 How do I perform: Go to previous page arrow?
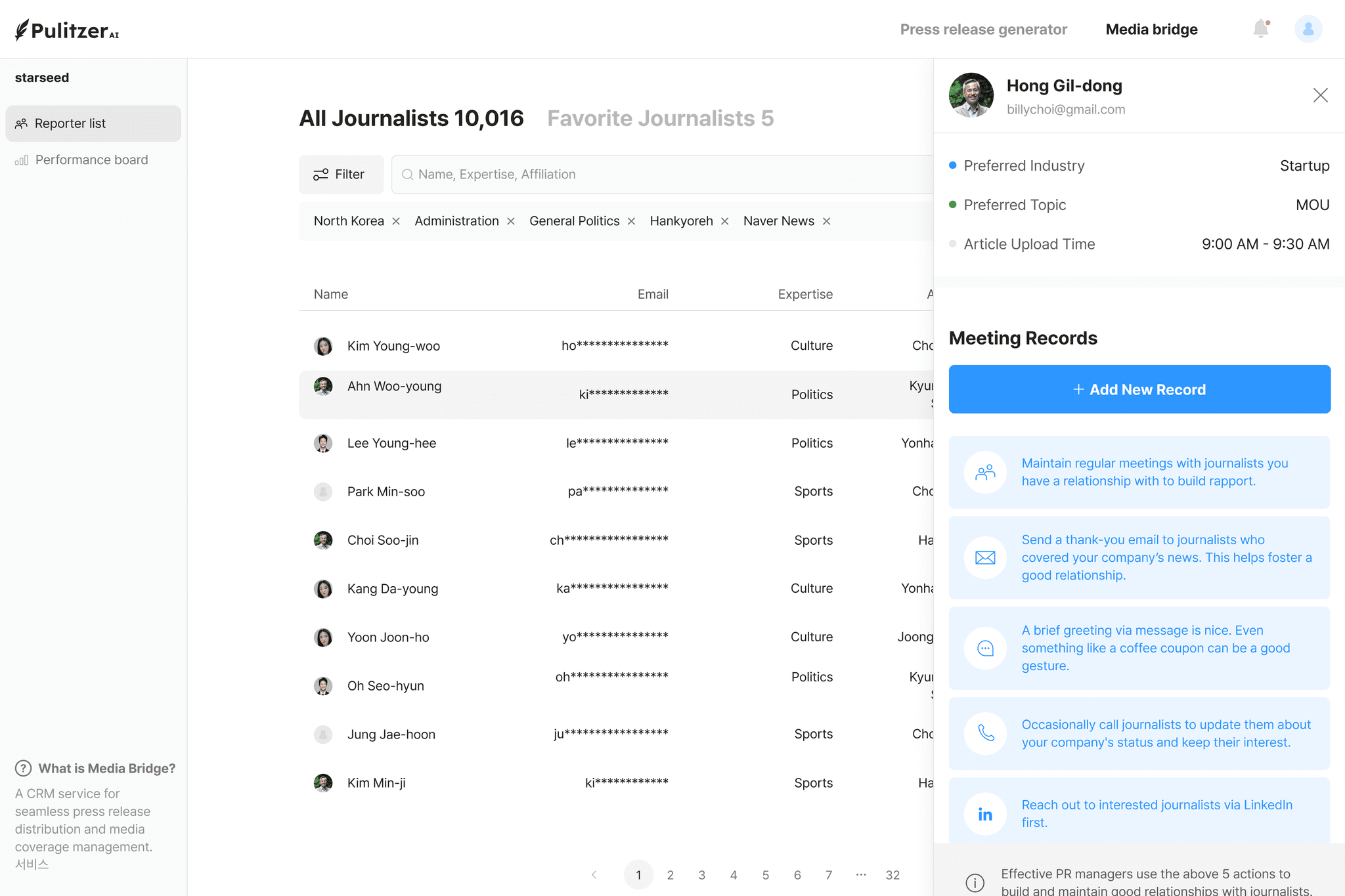tap(594, 874)
